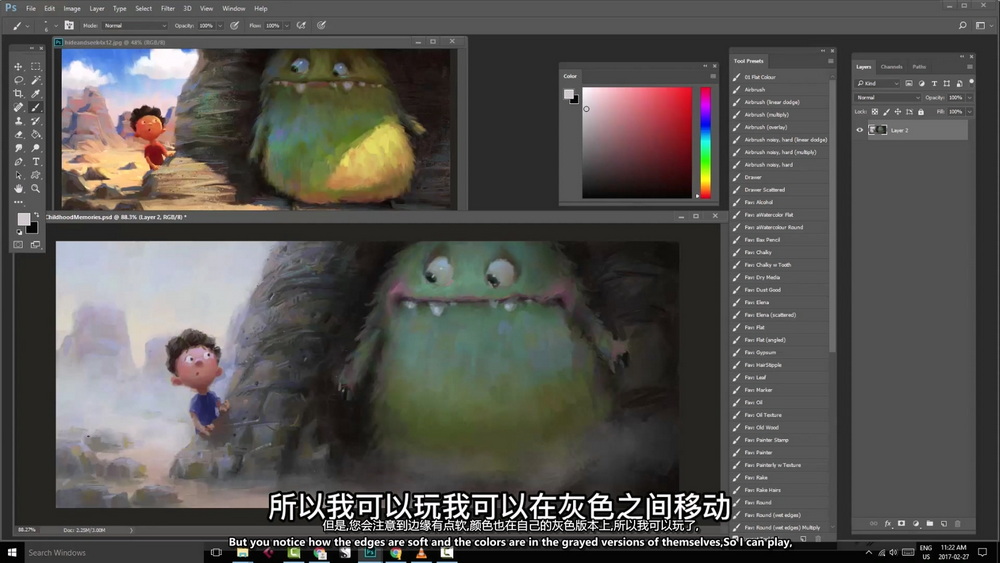Select the History Brush tool
Screen dimensions: 1000x563
tap(36, 121)
